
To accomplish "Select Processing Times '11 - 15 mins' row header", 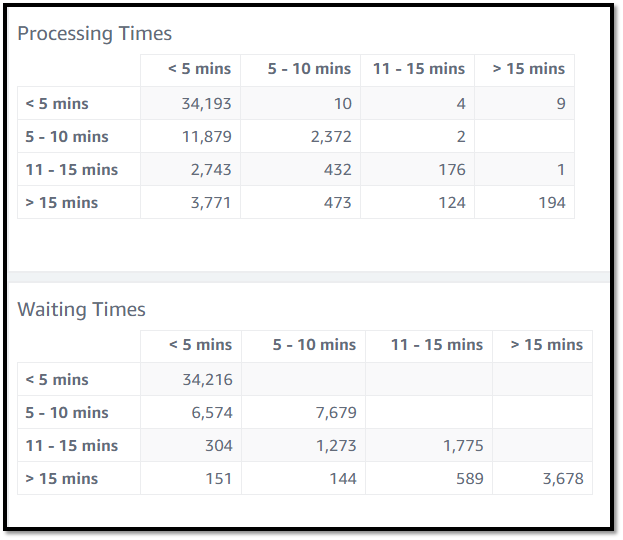I will (x=72, y=169).
